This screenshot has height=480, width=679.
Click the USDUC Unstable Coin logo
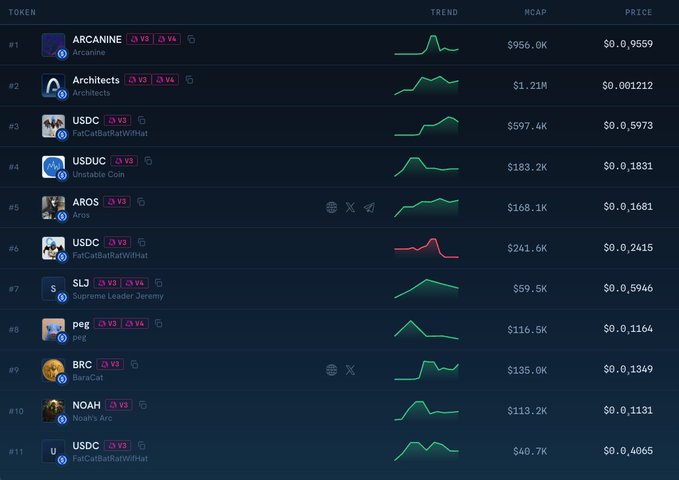53,167
